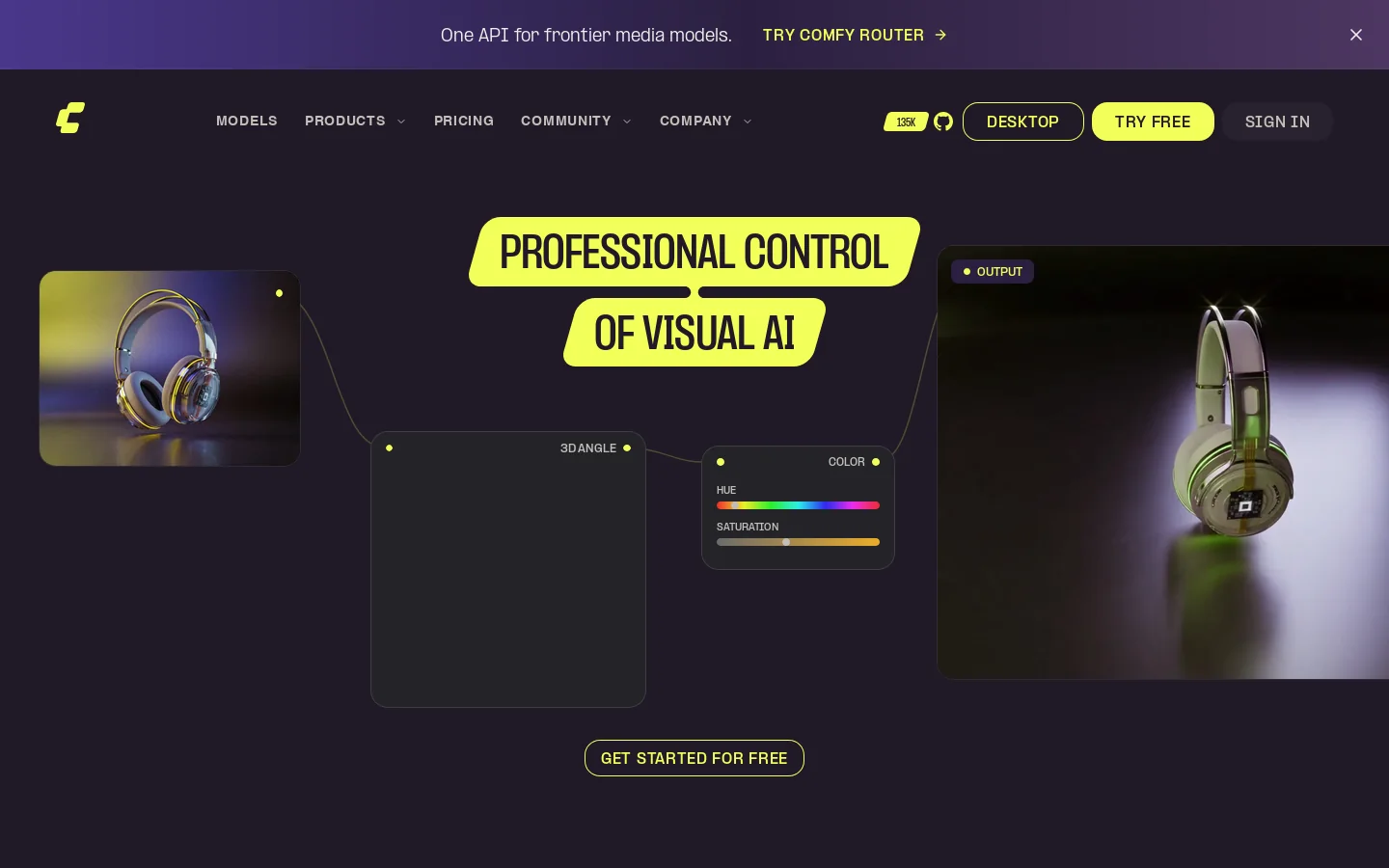1389x868 pixels.
Task: Click the Color node title
Action: coord(847,462)
